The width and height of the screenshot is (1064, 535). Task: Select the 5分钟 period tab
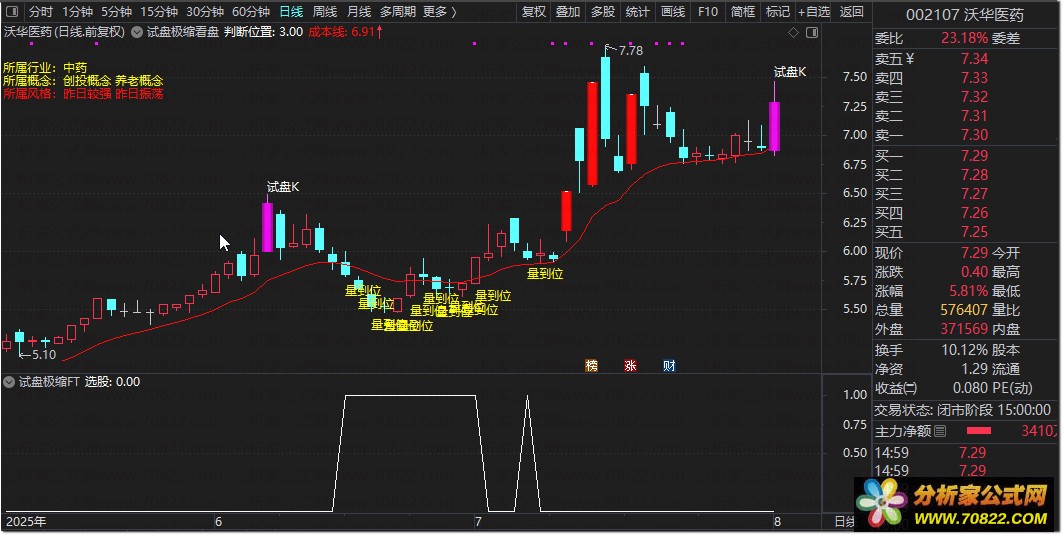click(x=116, y=12)
